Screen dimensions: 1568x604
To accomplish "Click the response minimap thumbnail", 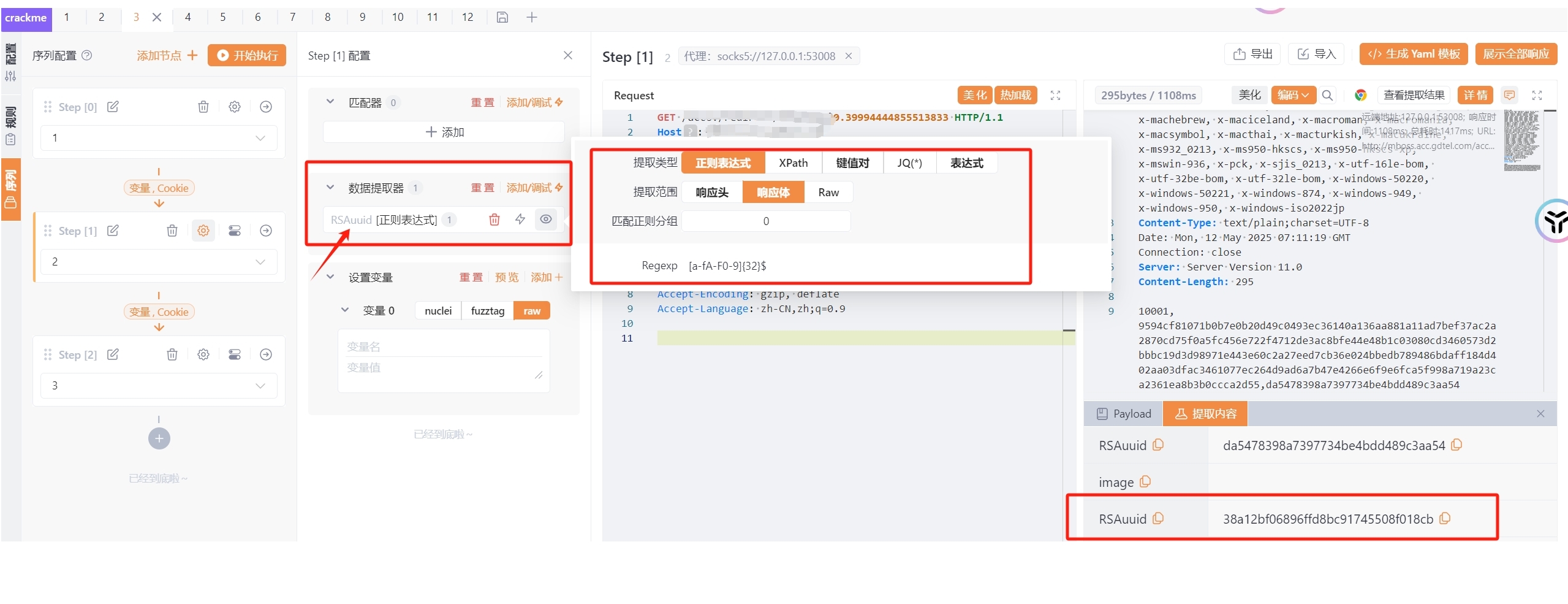I will 1522,141.
